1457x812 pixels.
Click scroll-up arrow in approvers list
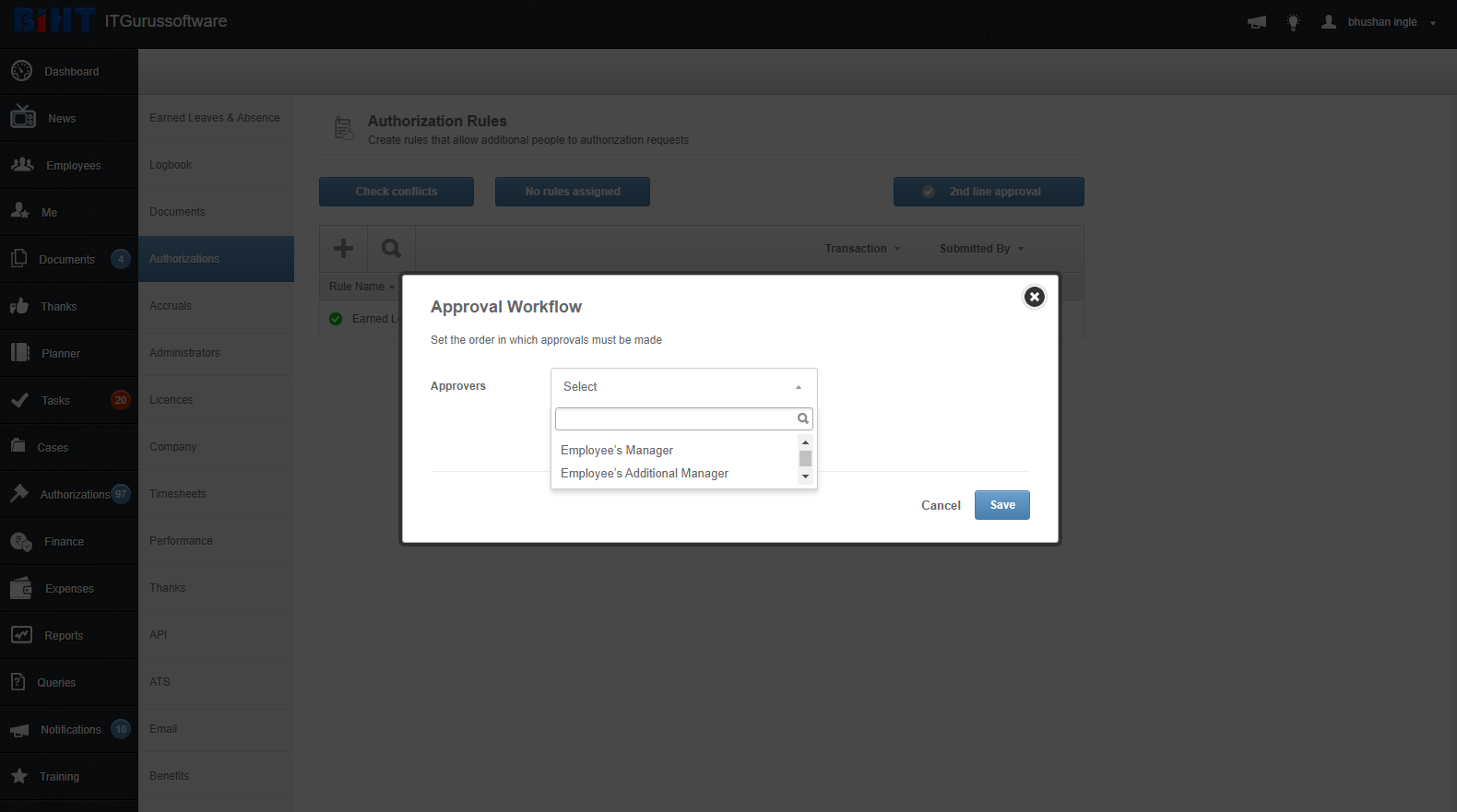pyautogui.click(x=805, y=442)
